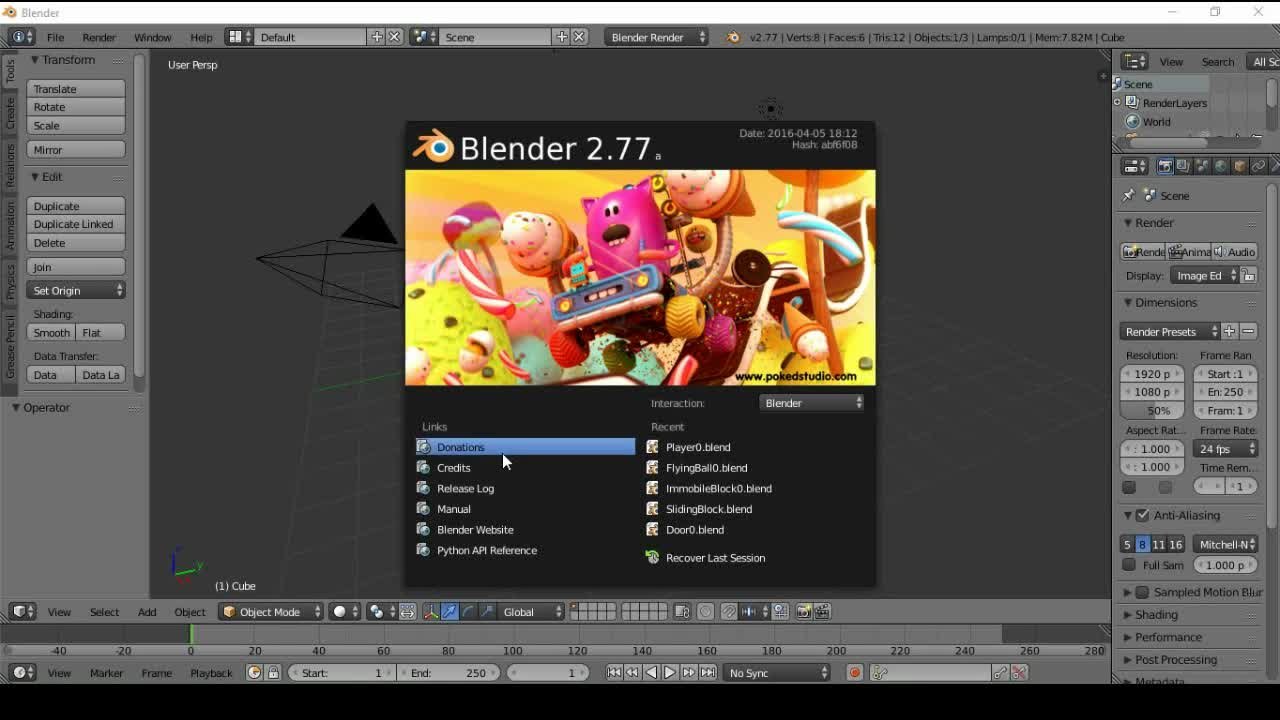The width and height of the screenshot is (1280, 720).
Task: Open the Object Mode dropdown
Action: [270, 611]
